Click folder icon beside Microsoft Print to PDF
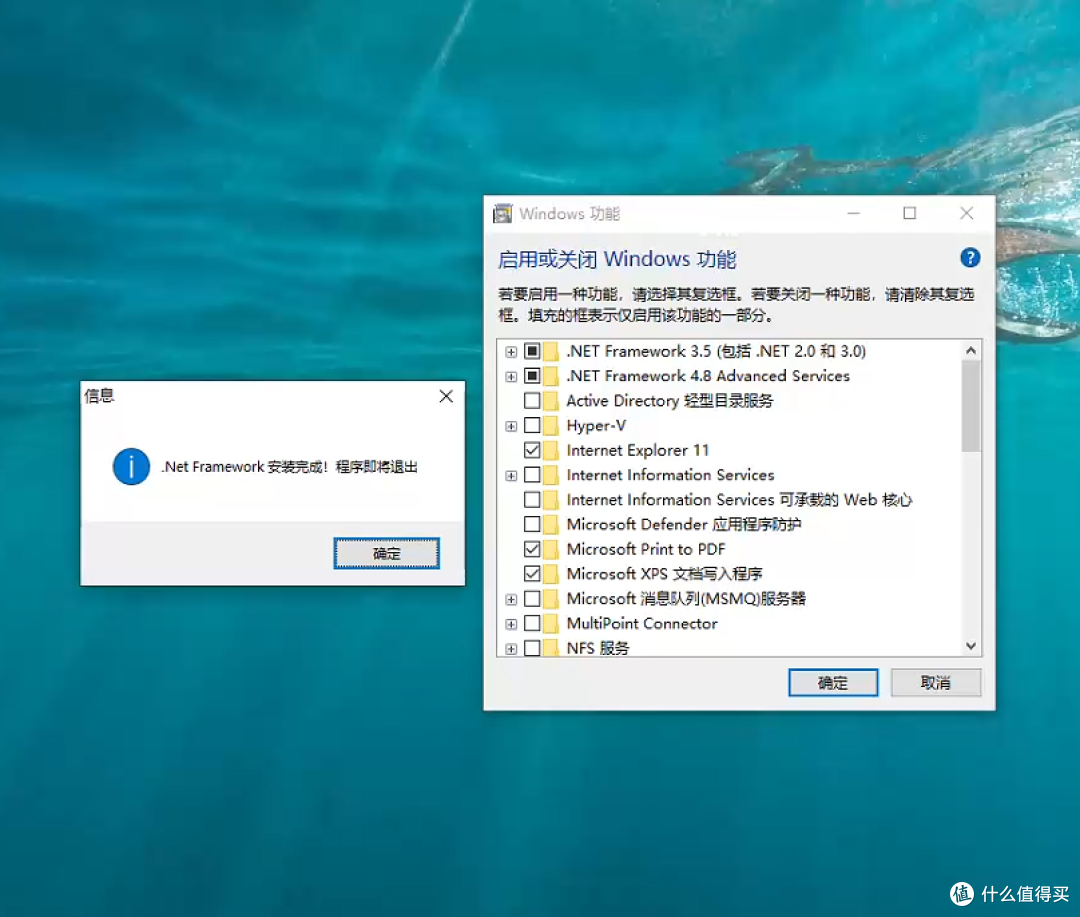The height and width of the screenshot is (917, 1080). pyautogui.click(x=550, y=549)
